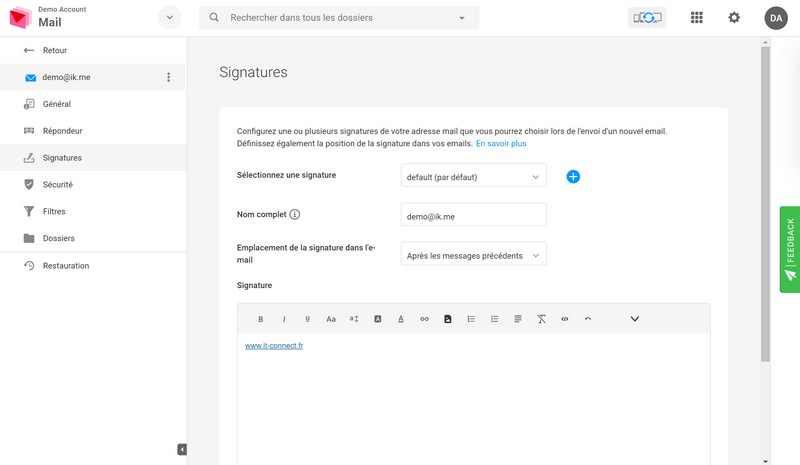Expand more editor toolbar options chevron
Screen dimensions: 800x465
tap(635, 319)
